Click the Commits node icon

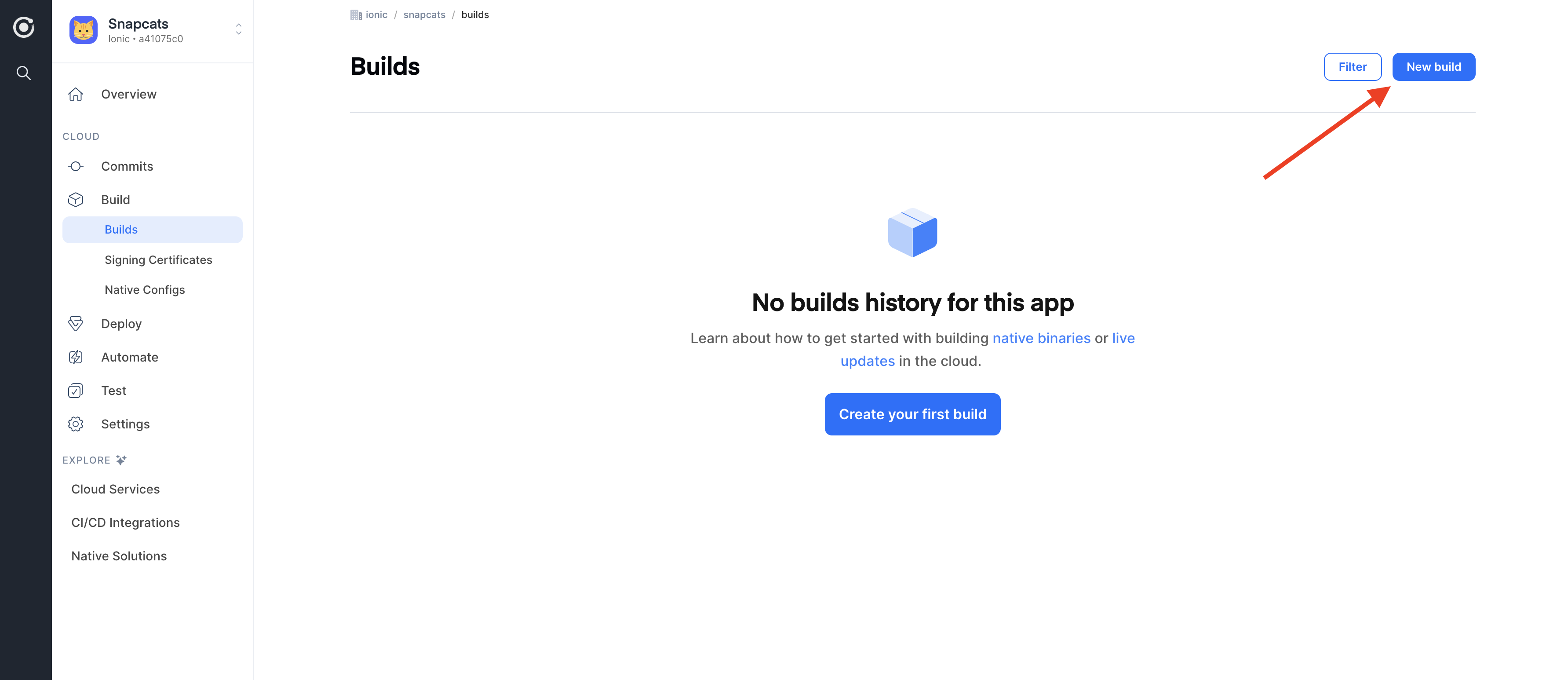tap(76, 166)
